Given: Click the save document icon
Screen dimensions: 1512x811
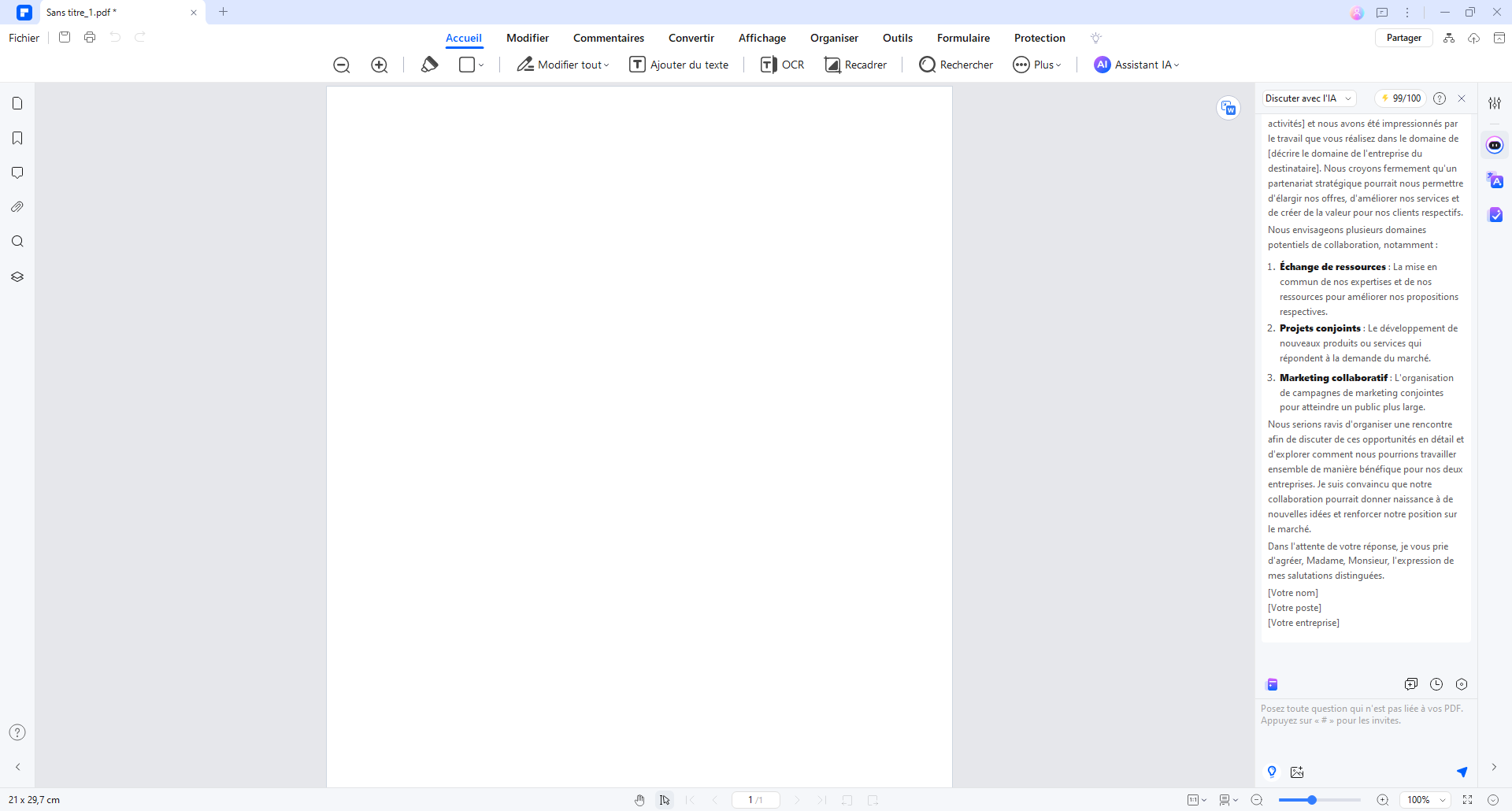Looking at the screenshot, I should tap(65, 37).
